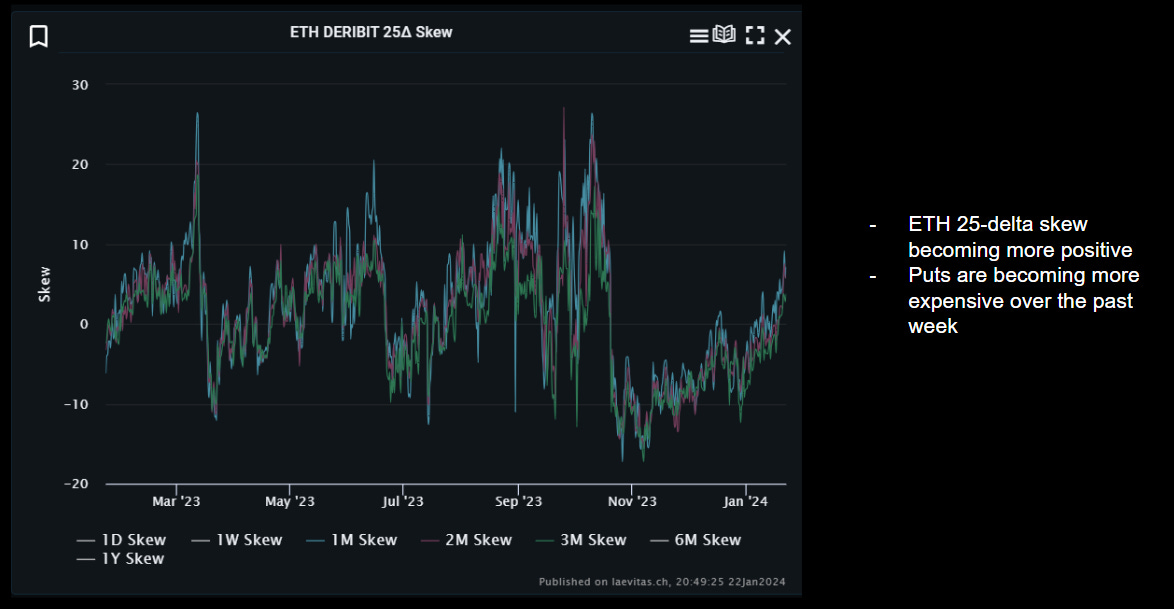Click the Mar '23 x-axis label

(x=176, y=501)
